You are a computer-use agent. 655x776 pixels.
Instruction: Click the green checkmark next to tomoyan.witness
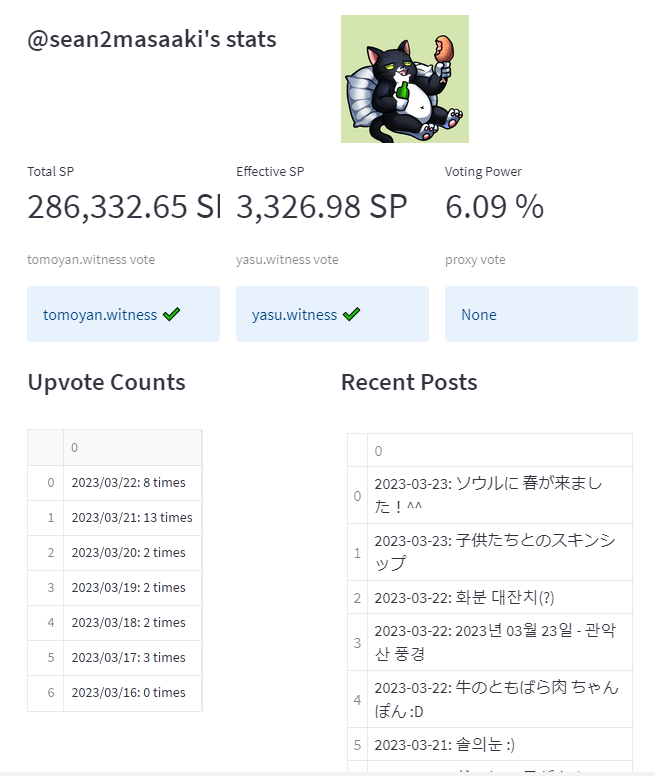pos(171,314)
